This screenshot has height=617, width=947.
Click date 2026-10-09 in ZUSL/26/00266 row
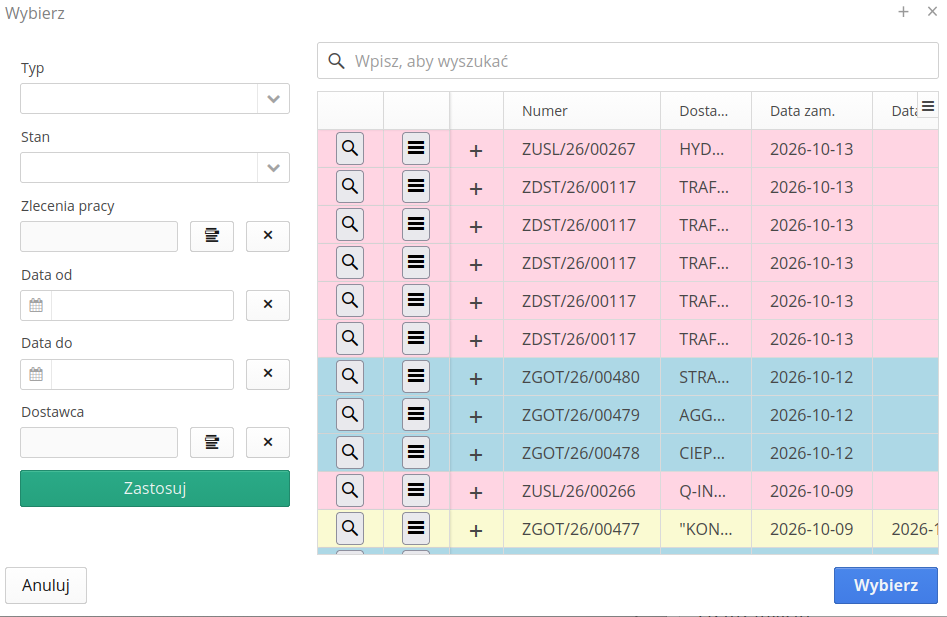(x=812, y=491)
